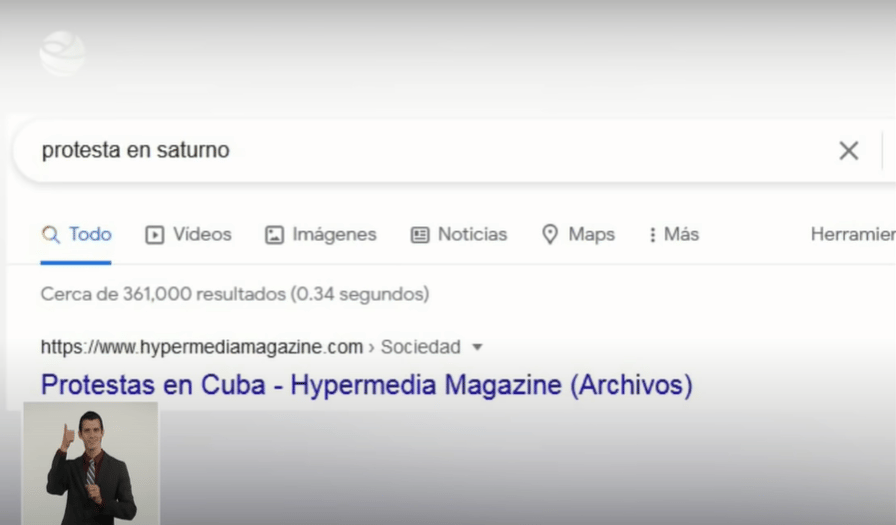Screen dimensions: 896x525
Task: Click the 'Sociedad' breadcrumb text
Action: (x=421, y=347)
